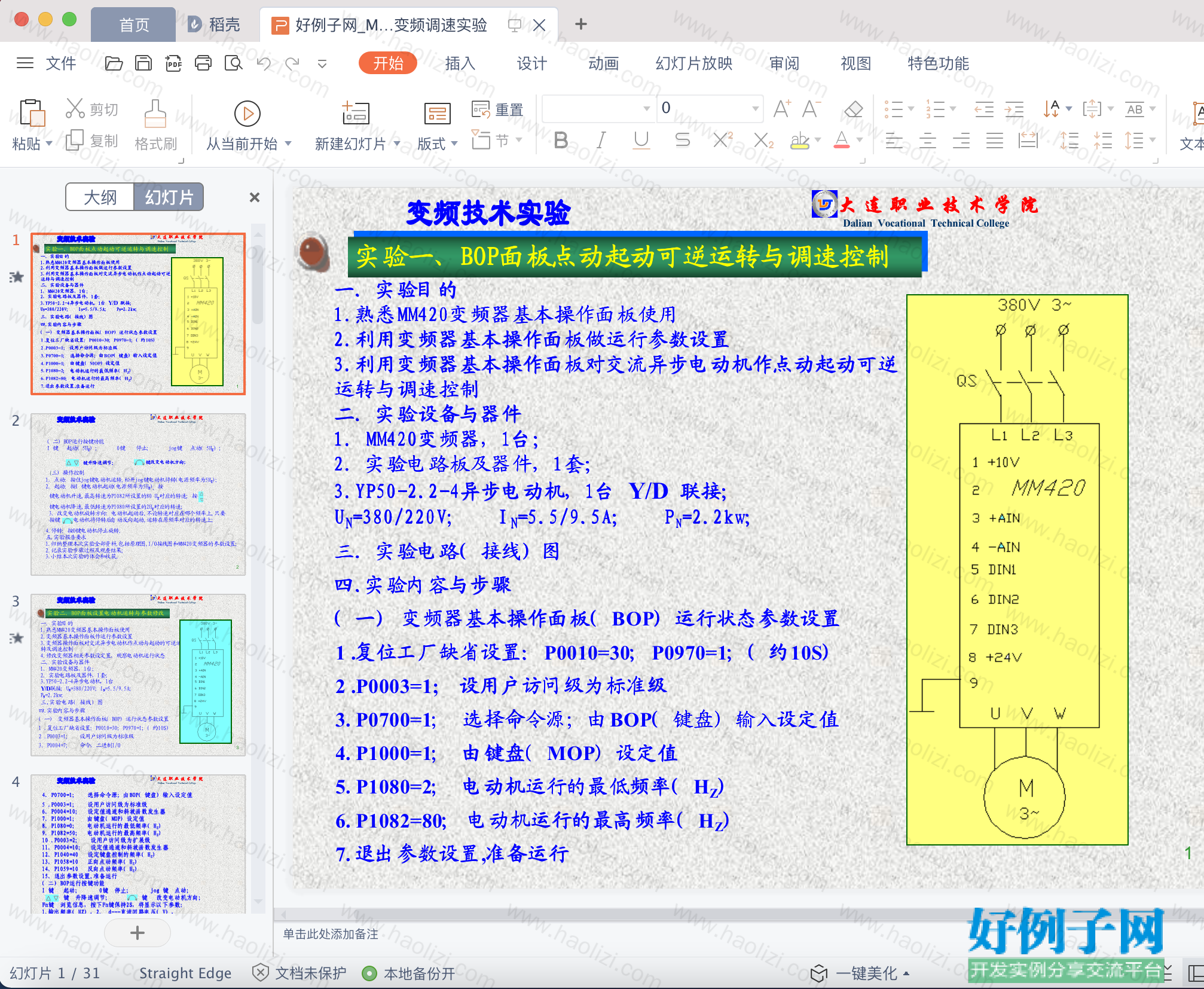Click New Slide (新建幻灯片) icon
The image size is (1204, 989).
[356, 112]
